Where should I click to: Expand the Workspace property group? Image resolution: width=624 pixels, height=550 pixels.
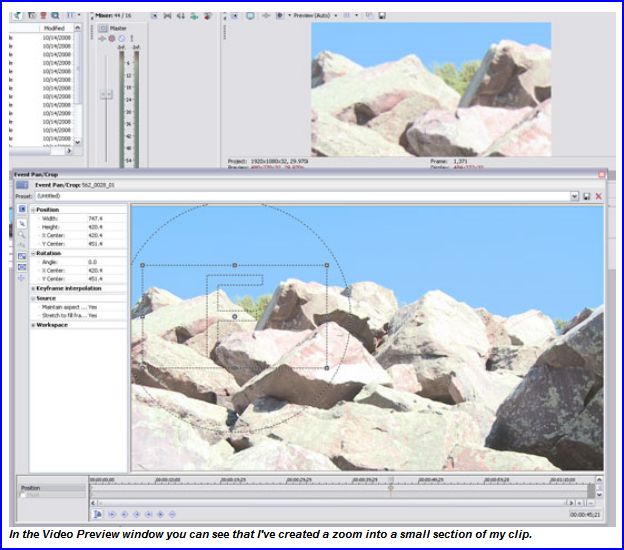pos(33,325)
